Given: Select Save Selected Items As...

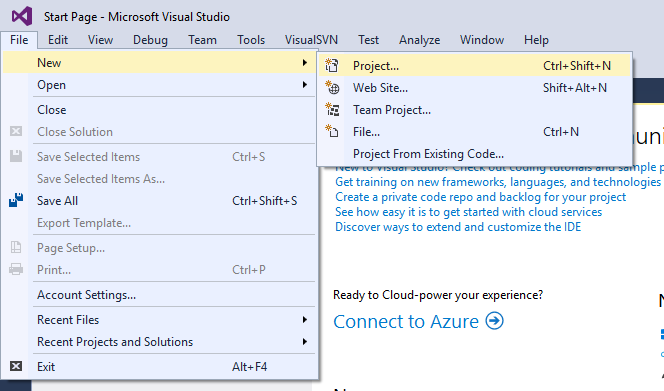Looking at the screenshot, I should point(160,179).
